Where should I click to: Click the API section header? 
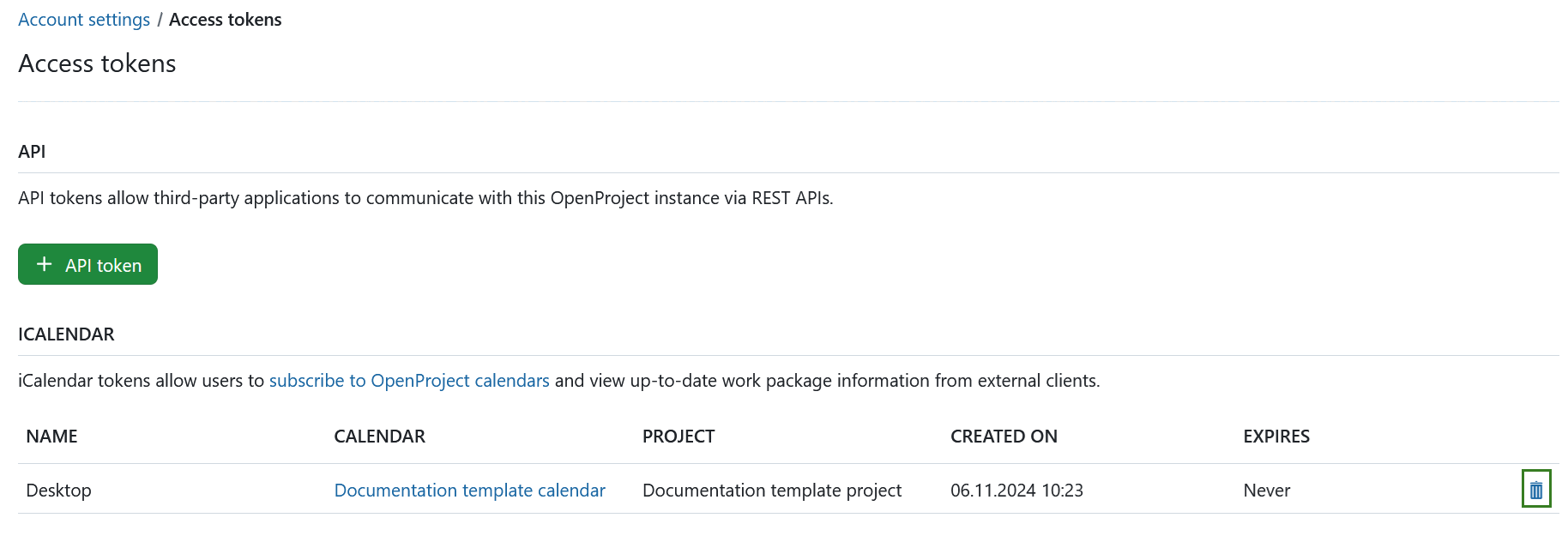tap(32, 151)
